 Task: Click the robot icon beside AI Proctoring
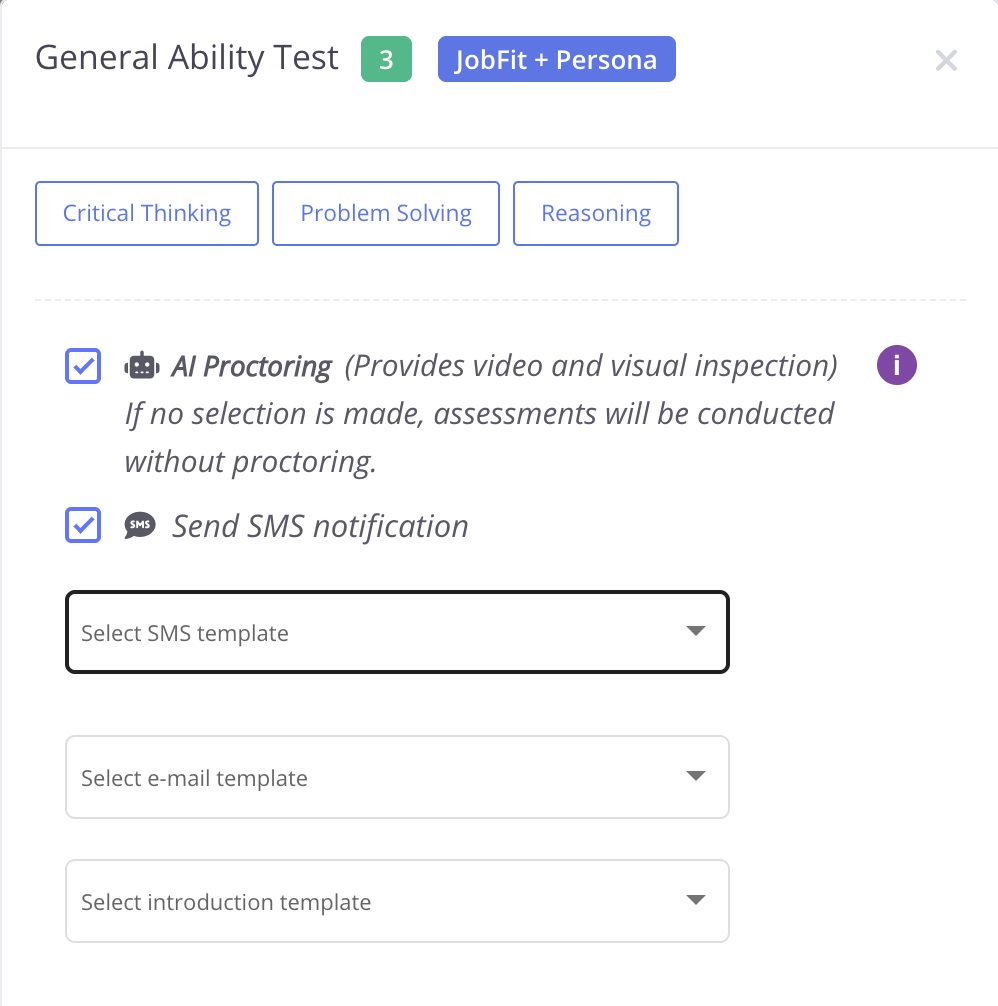(142, 367)
